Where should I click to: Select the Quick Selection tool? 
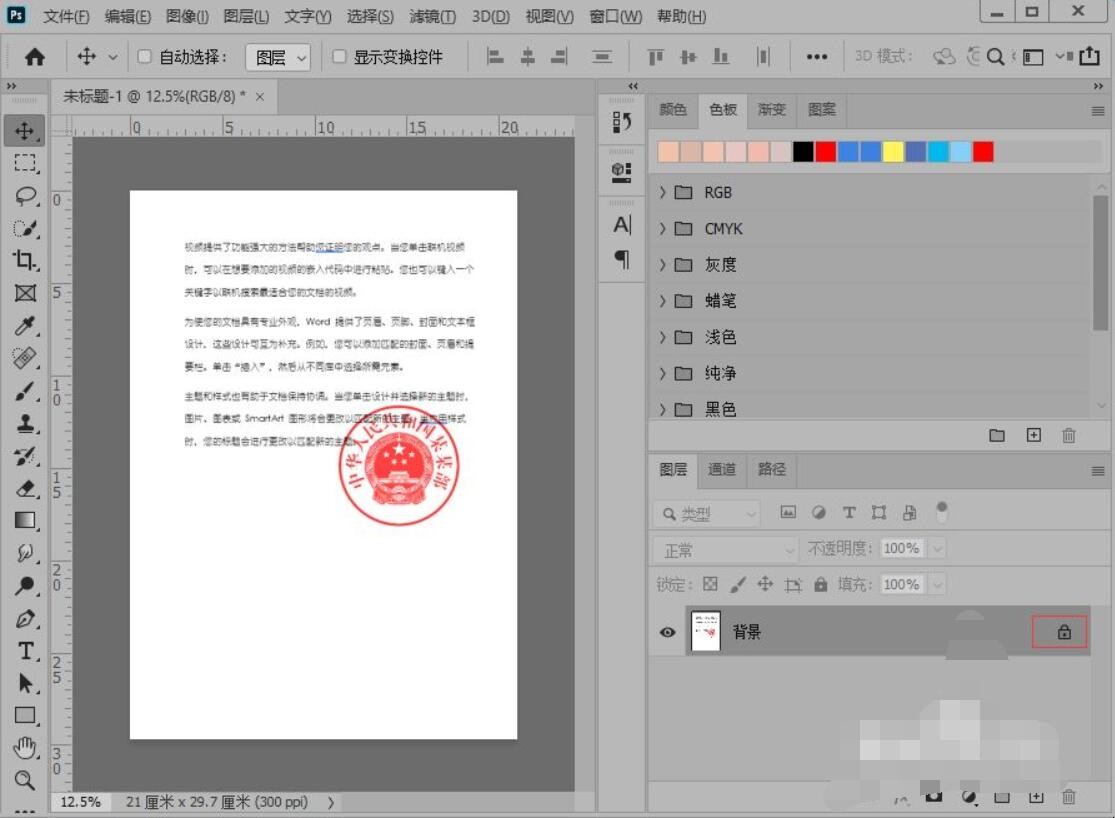click(26, 228)
